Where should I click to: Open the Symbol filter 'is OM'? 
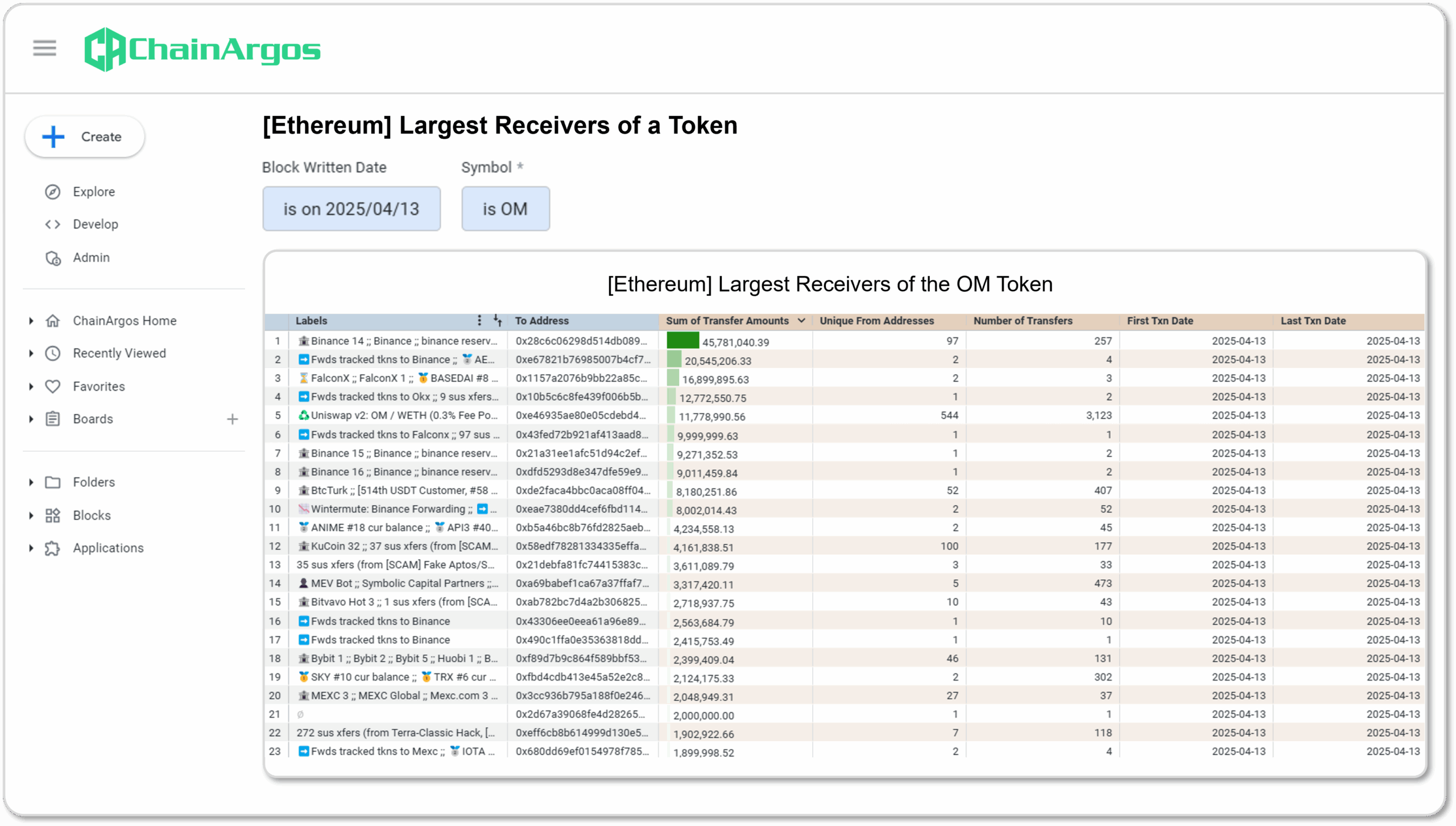505,209
